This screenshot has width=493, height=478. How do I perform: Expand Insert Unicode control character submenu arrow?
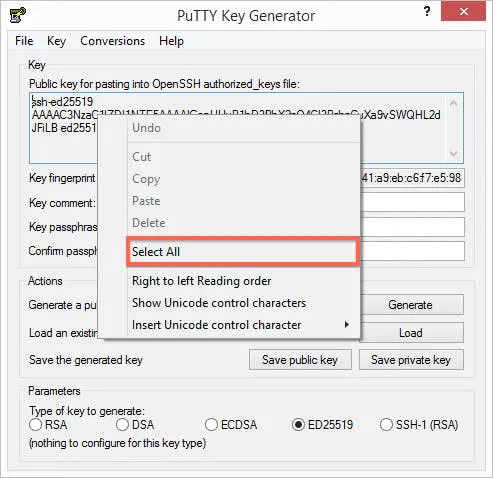347,324
